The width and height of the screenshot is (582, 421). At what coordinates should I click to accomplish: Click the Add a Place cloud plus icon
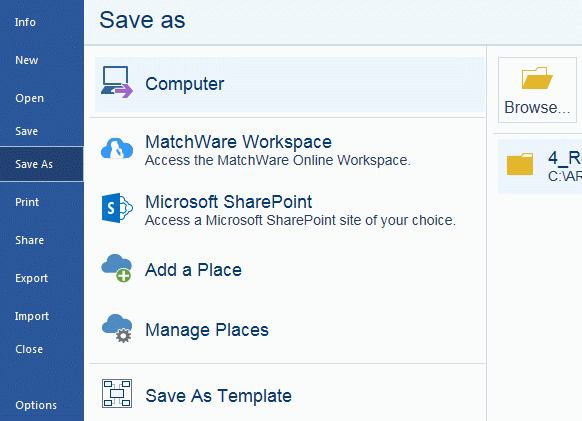click(x=117, y=268)
